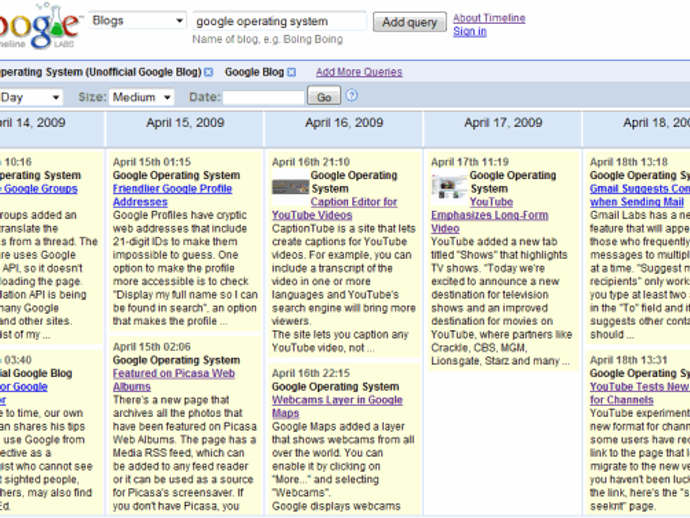Click the Go button
The height and width of the screenshot is (518, 690).
click(x=324, y=96)
